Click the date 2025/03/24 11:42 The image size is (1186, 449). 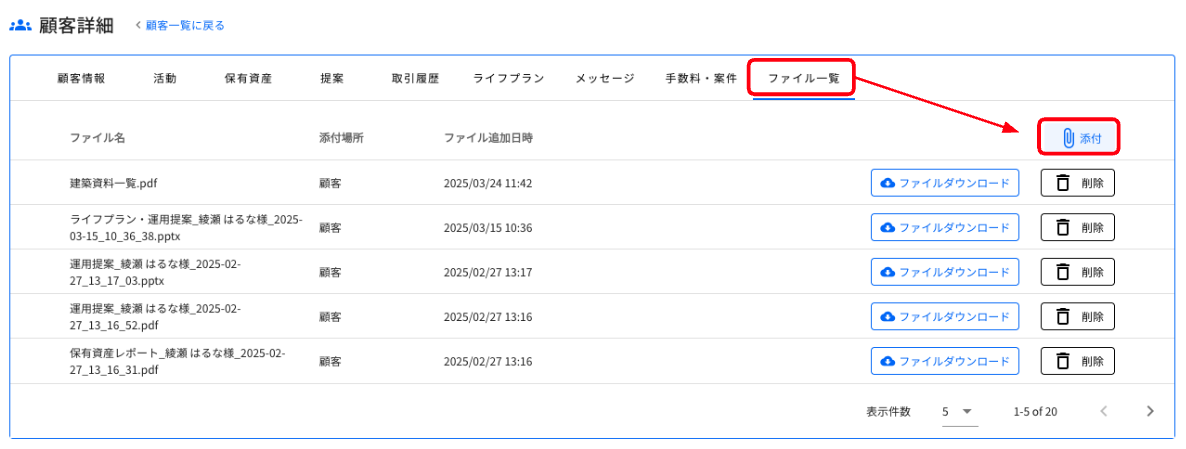[x=488, y=183]
